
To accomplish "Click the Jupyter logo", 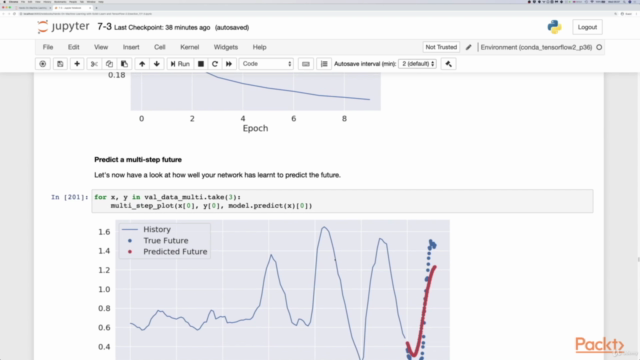I will coord(63,27).
